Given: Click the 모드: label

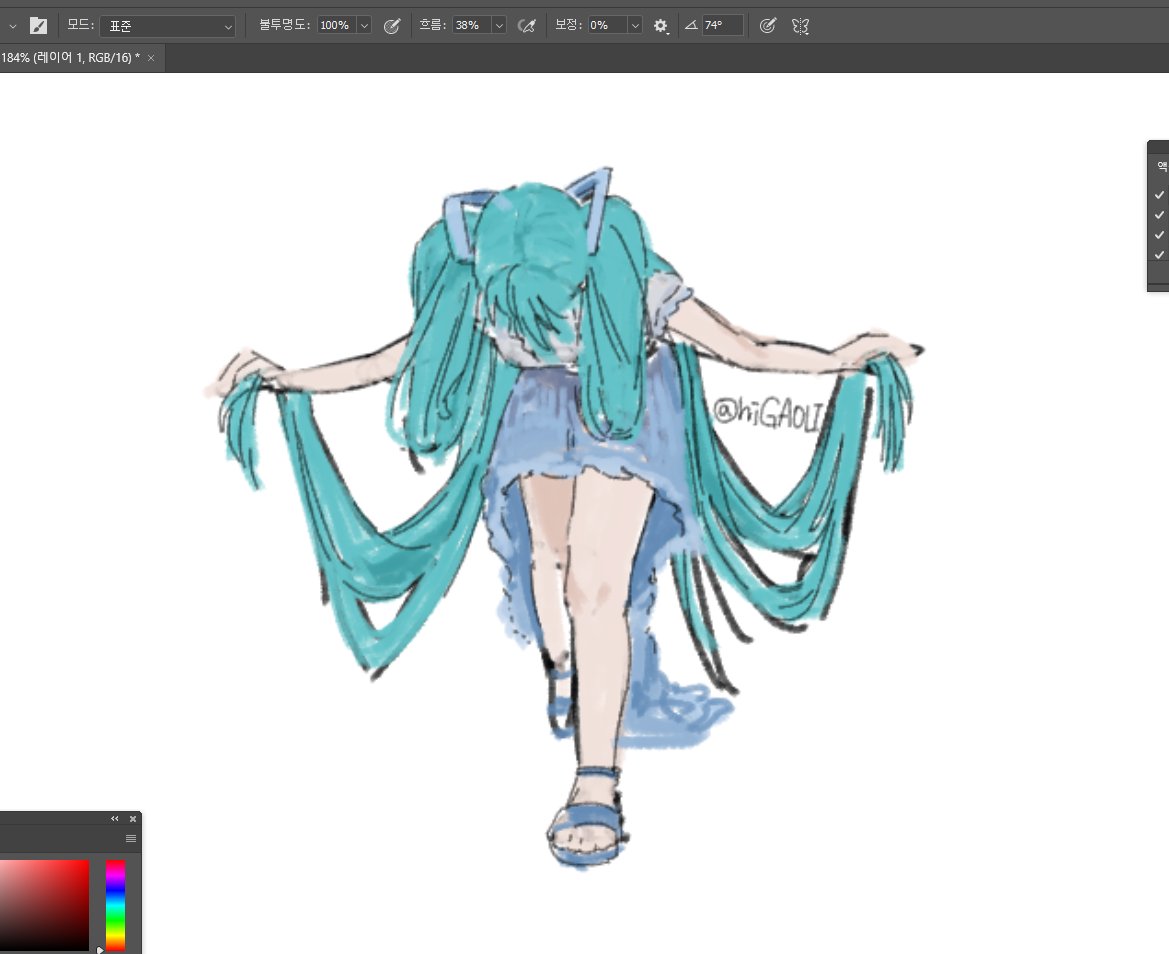Looking at the screenshot, I should (x=81, y=25).
